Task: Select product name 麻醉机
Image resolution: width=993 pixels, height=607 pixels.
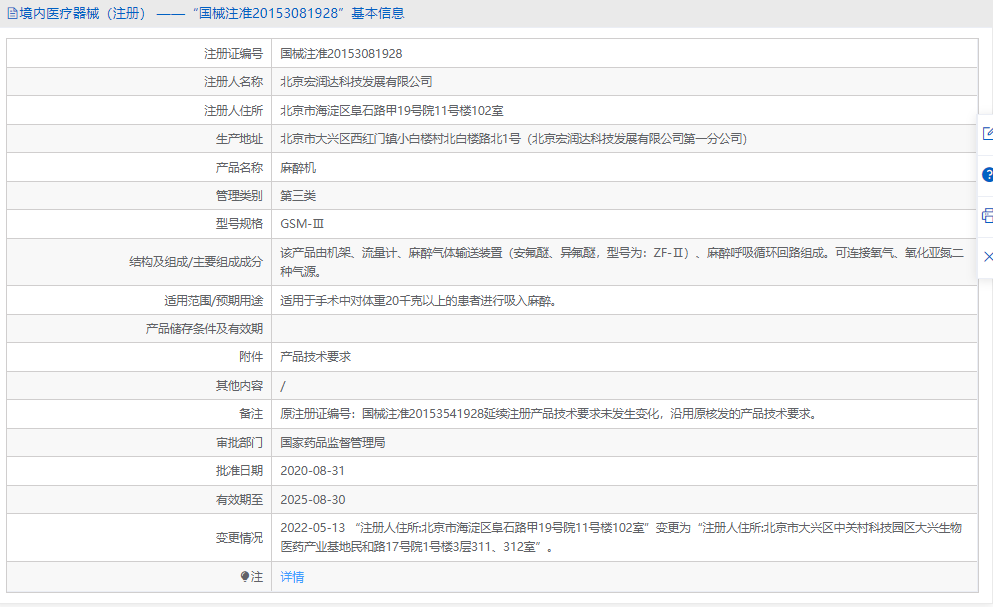Action: coord(298,168)
